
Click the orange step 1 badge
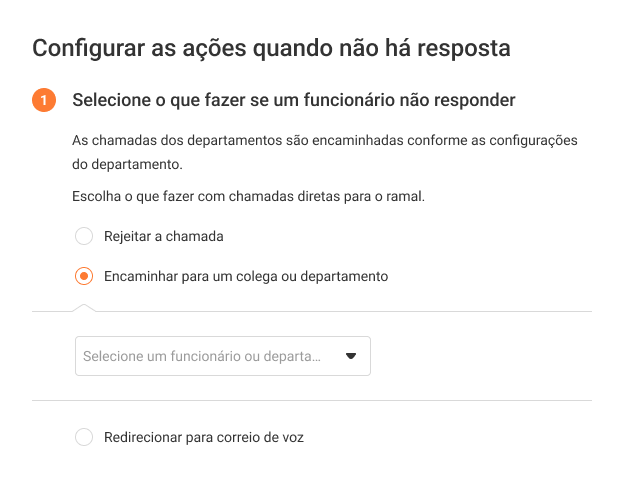pyautogui.click(x=44, y=101)
